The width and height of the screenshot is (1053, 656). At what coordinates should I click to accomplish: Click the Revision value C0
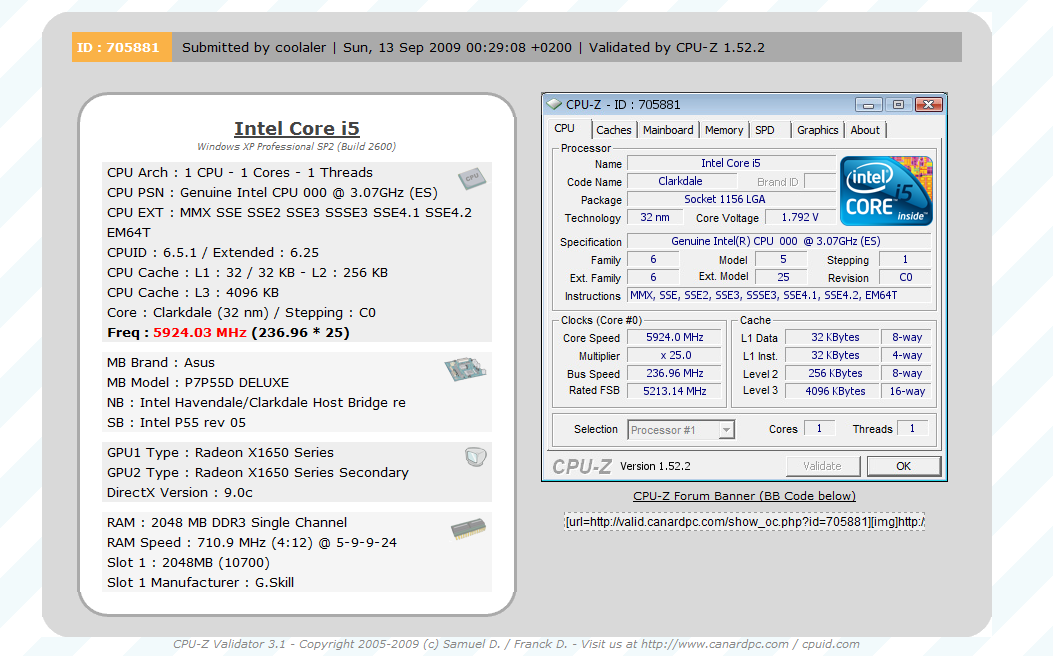[x=905, y=277]
